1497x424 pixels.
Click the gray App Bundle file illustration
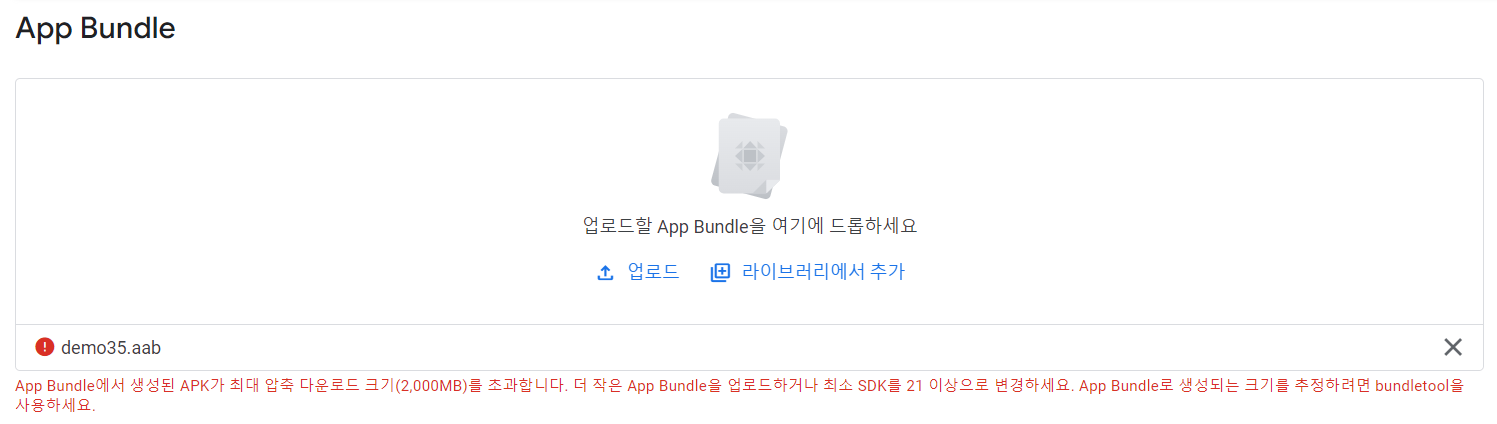(x=750, y=157)
